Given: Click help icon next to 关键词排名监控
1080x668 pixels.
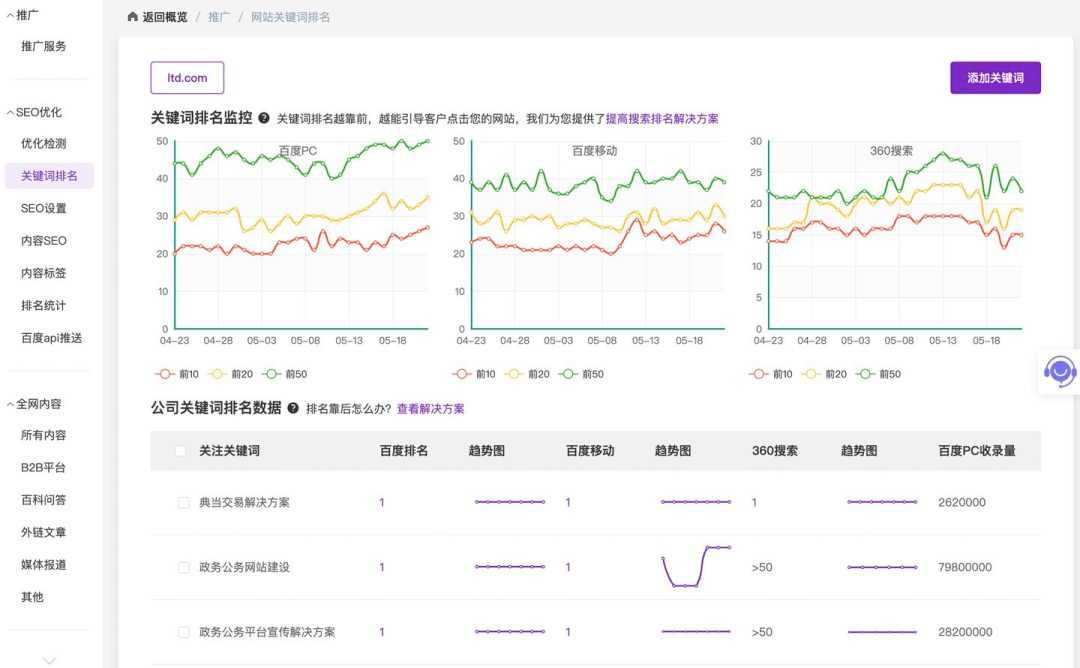Looking at the screenshot, I should [x=264, y=118].
